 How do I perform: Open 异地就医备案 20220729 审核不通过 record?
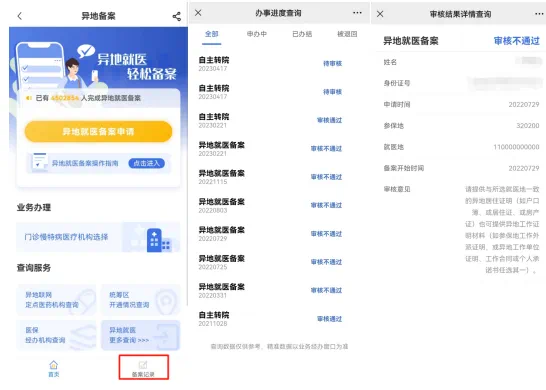[270, 234]
